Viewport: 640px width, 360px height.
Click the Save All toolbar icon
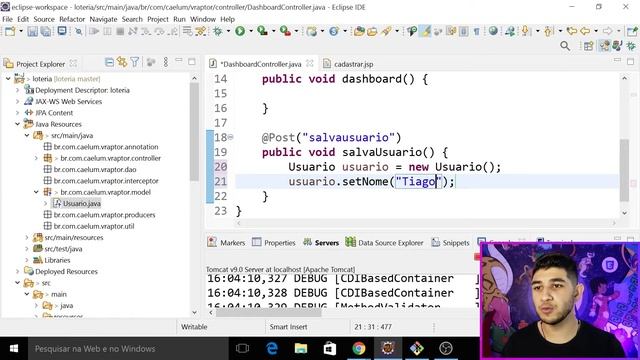click(45, 31)
